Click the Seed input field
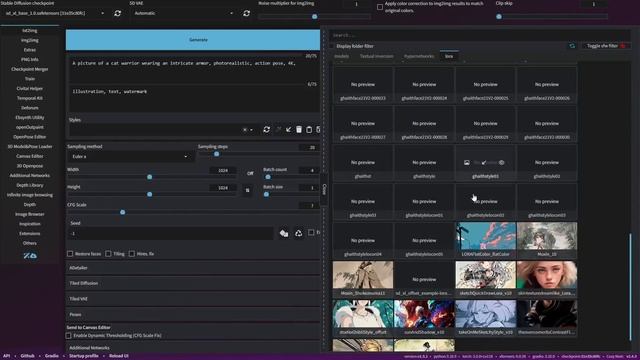Viewport: 640px width, 360px height. (x=171, y=233)
